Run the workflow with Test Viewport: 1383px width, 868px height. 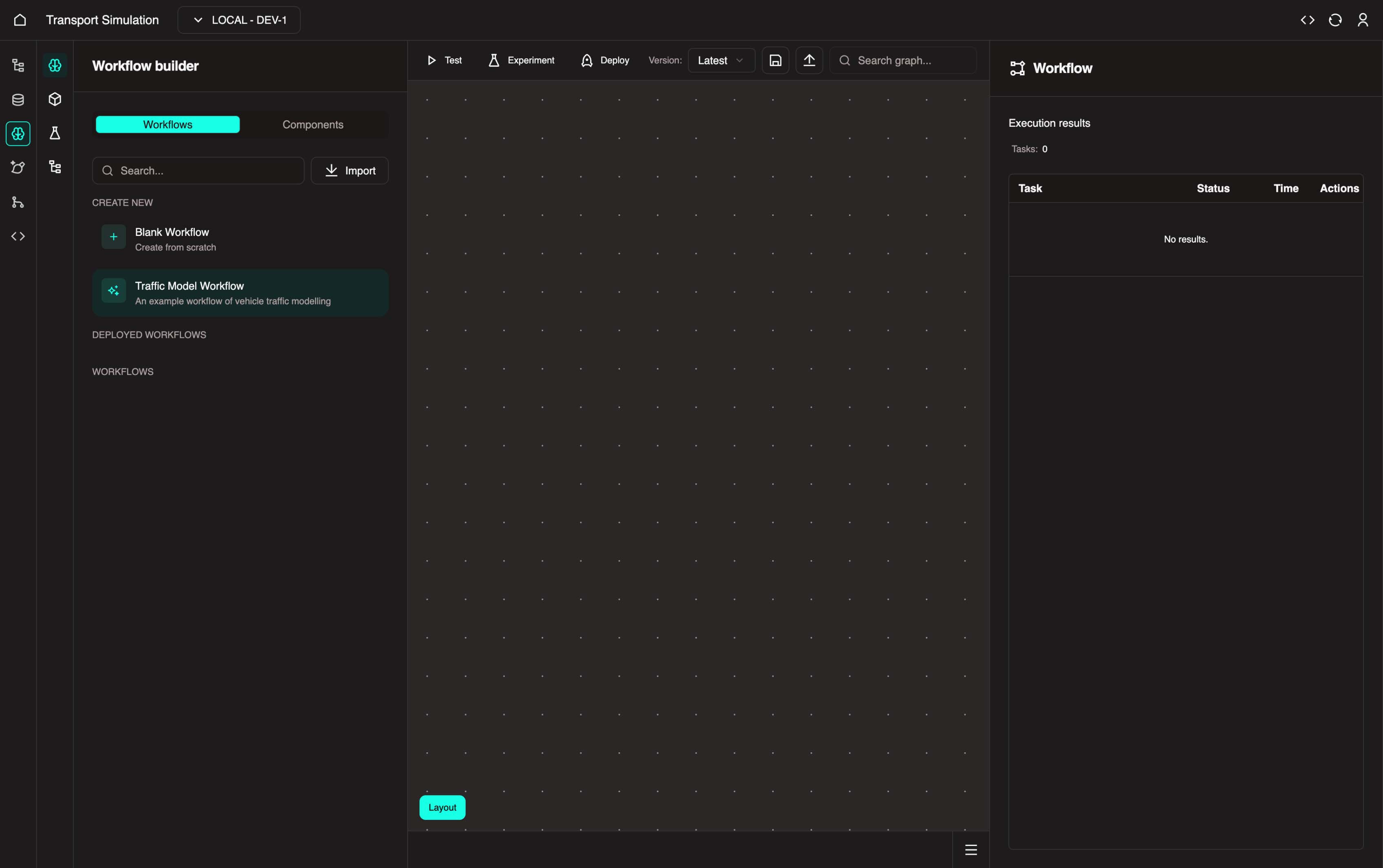pos(444,60)
